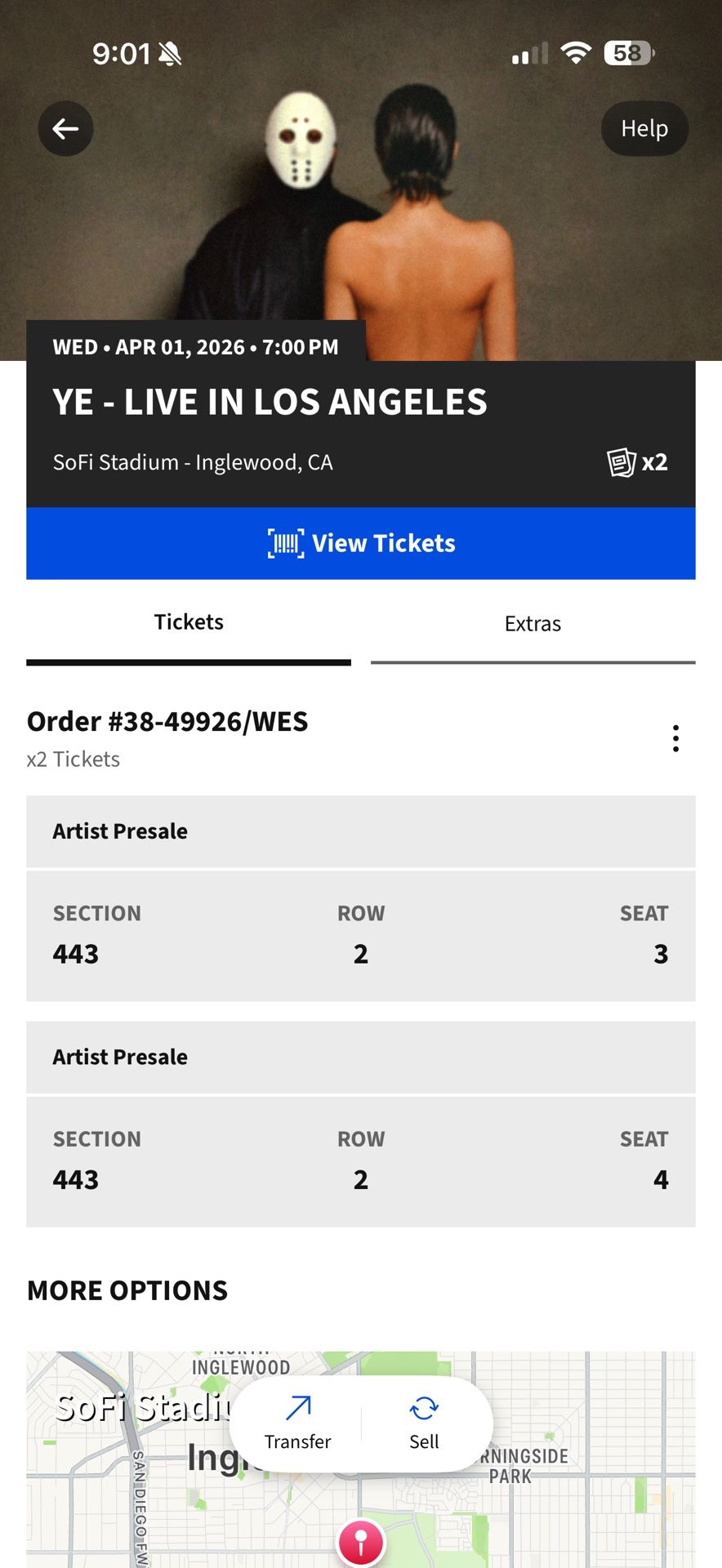Tap the second Artist Presale header

coord(361,1057)
